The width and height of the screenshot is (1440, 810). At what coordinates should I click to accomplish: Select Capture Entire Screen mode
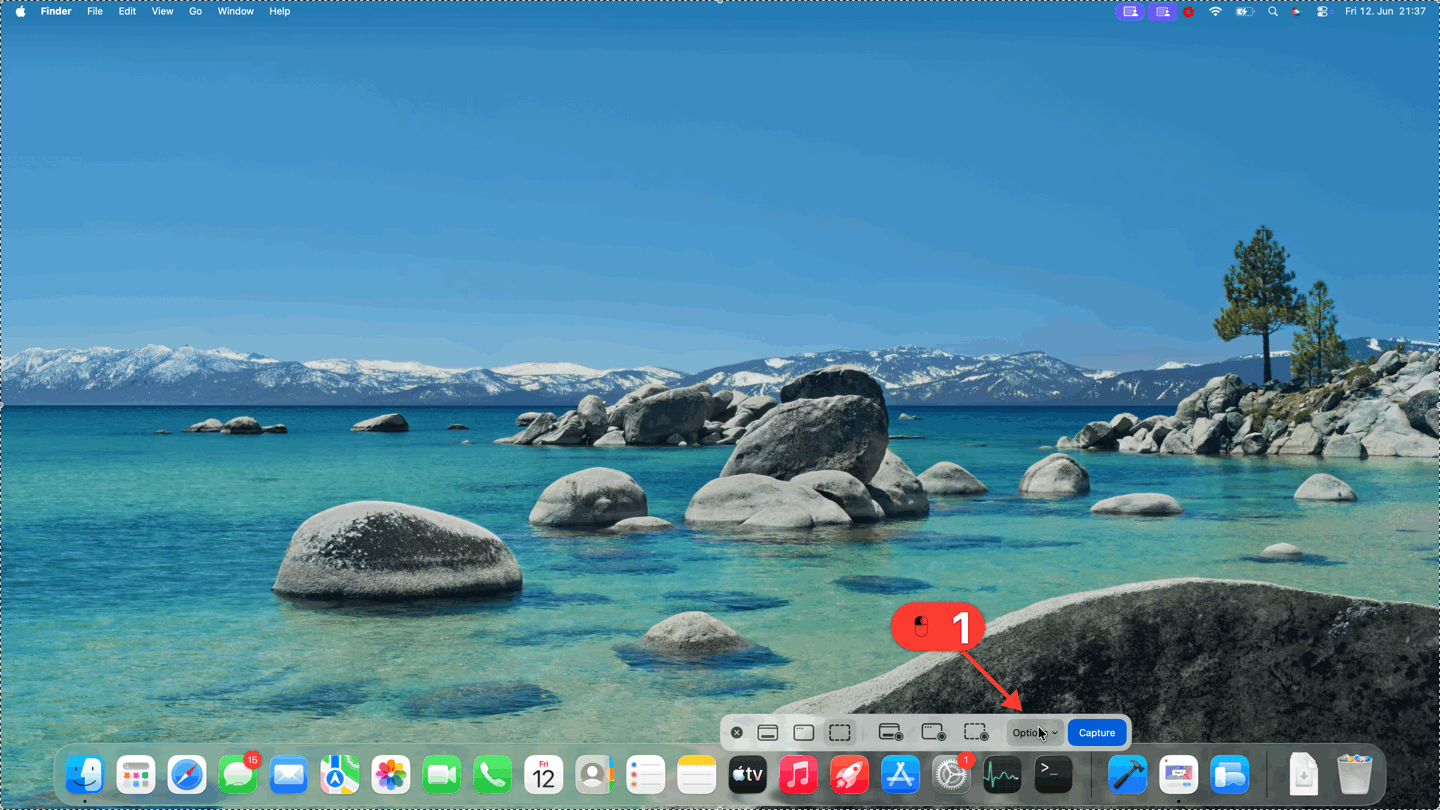click(768, 733)
